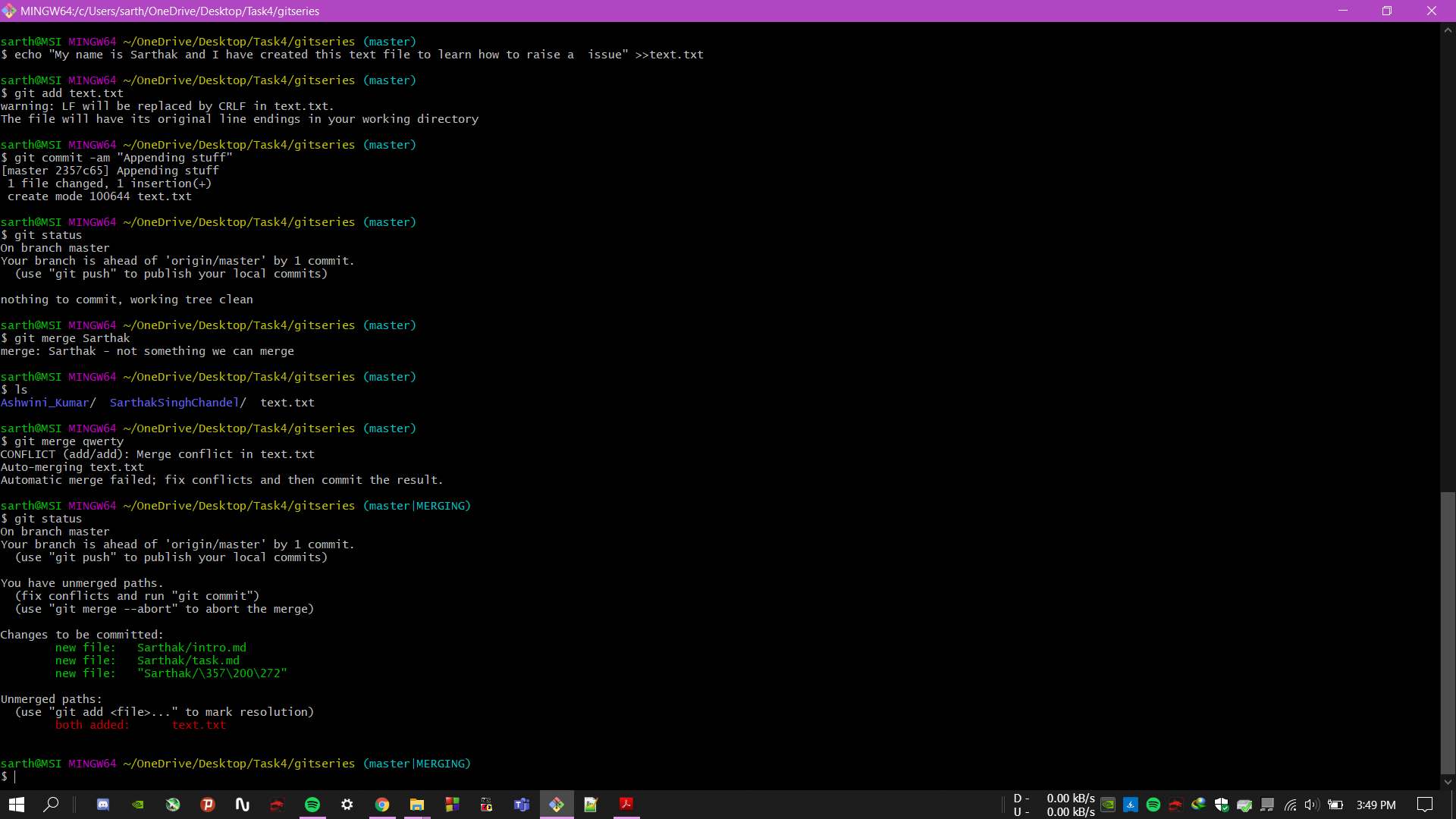The height and width of the screenshot is (819, 1456).
Task: Open Microsoft Teams from the taskbar
Action: (x=522, y=805)
